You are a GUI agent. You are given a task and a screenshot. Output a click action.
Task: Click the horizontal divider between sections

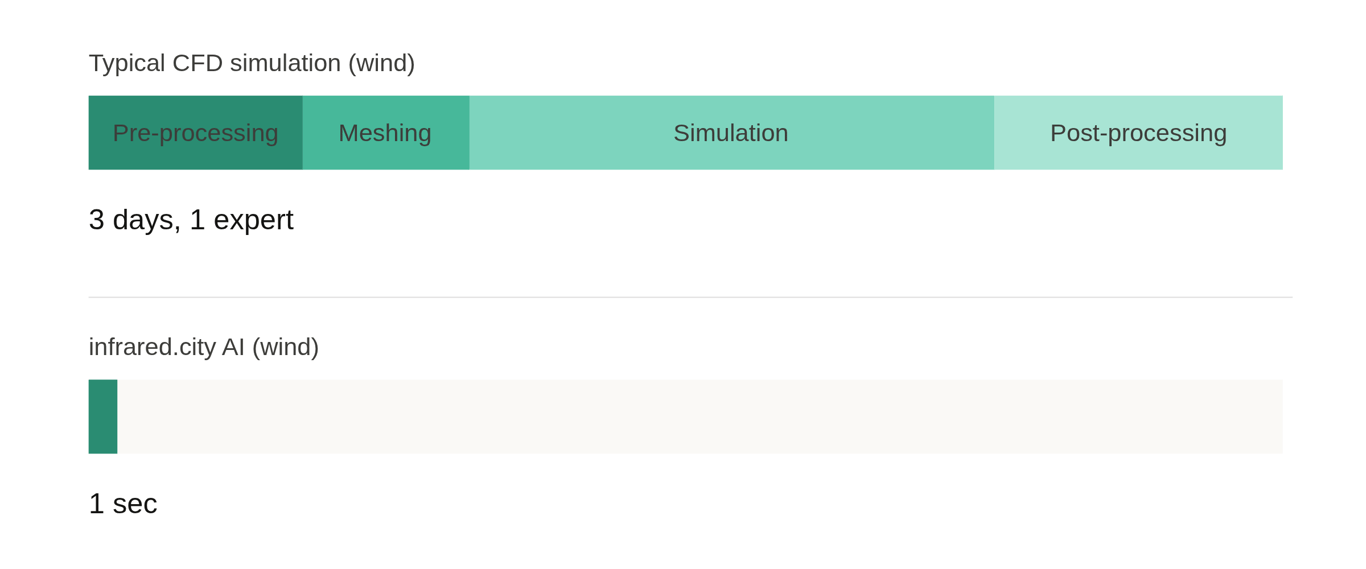(x=690, y=297)
